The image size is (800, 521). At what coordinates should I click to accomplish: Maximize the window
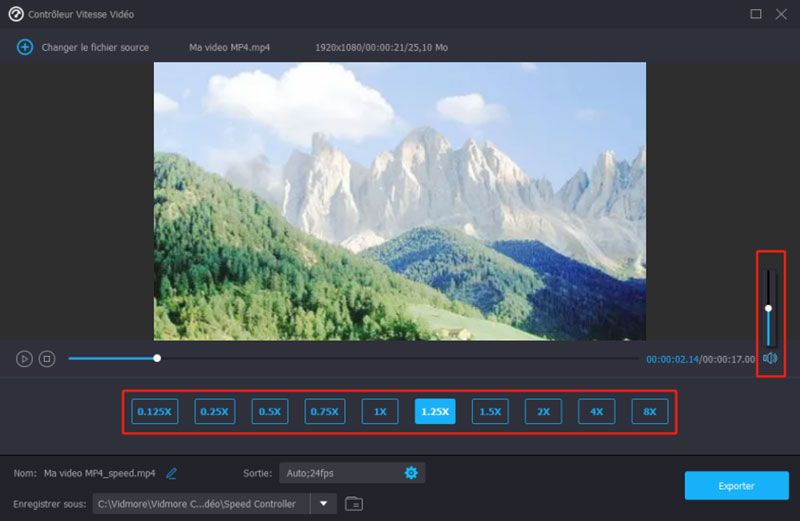tap(756, 14)
